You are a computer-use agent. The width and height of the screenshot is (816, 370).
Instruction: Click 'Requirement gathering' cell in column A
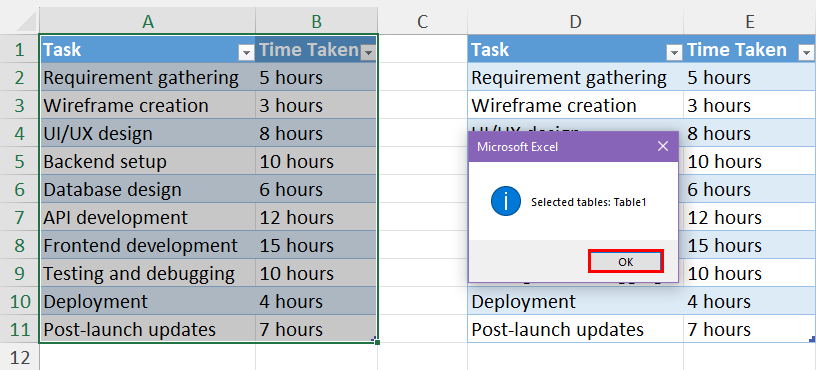(148, 78)
